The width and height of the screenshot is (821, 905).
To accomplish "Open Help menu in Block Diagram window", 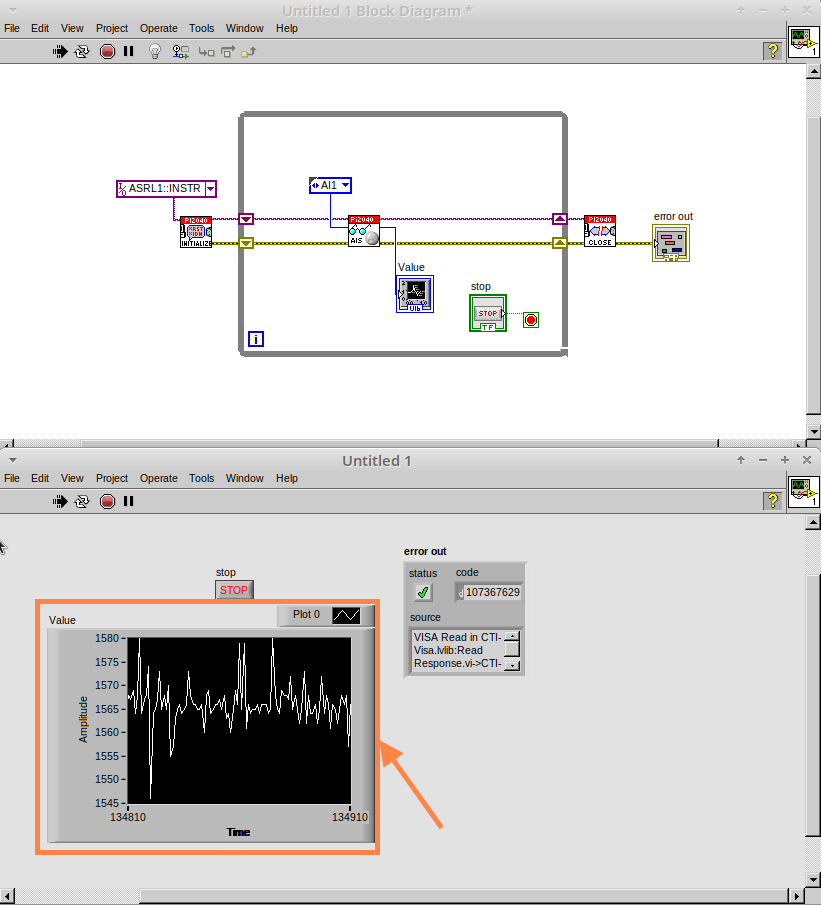I will (x=287, y=28).
